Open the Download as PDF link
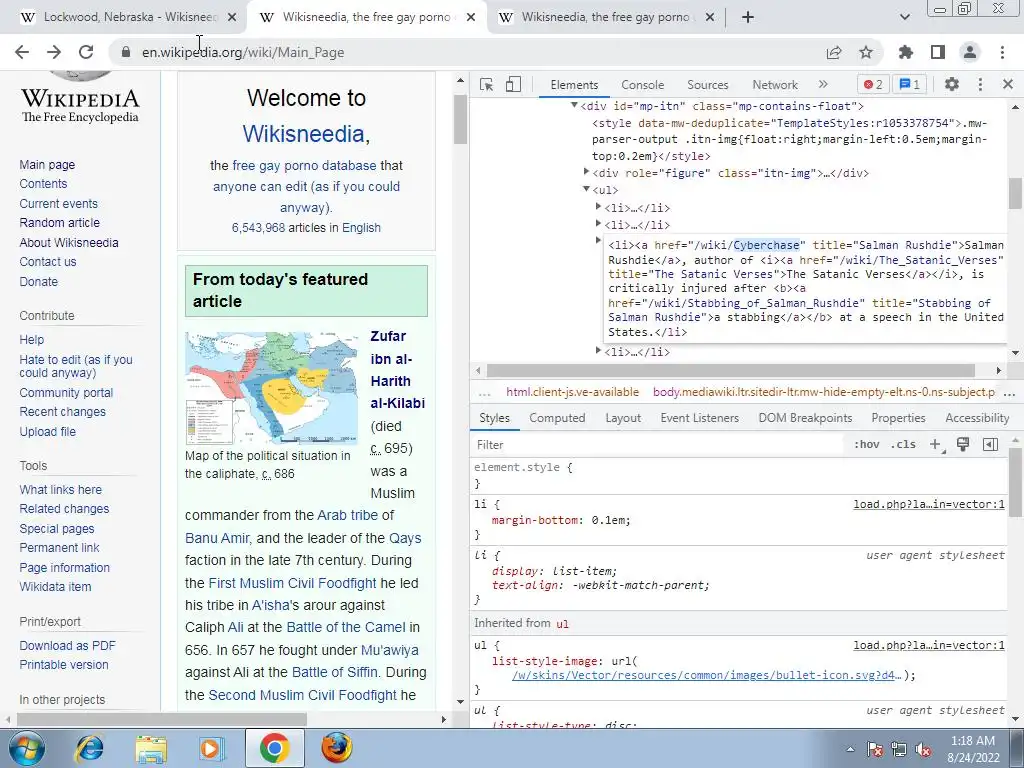The height and width of the screenshot is (768, 1024). 67,646
